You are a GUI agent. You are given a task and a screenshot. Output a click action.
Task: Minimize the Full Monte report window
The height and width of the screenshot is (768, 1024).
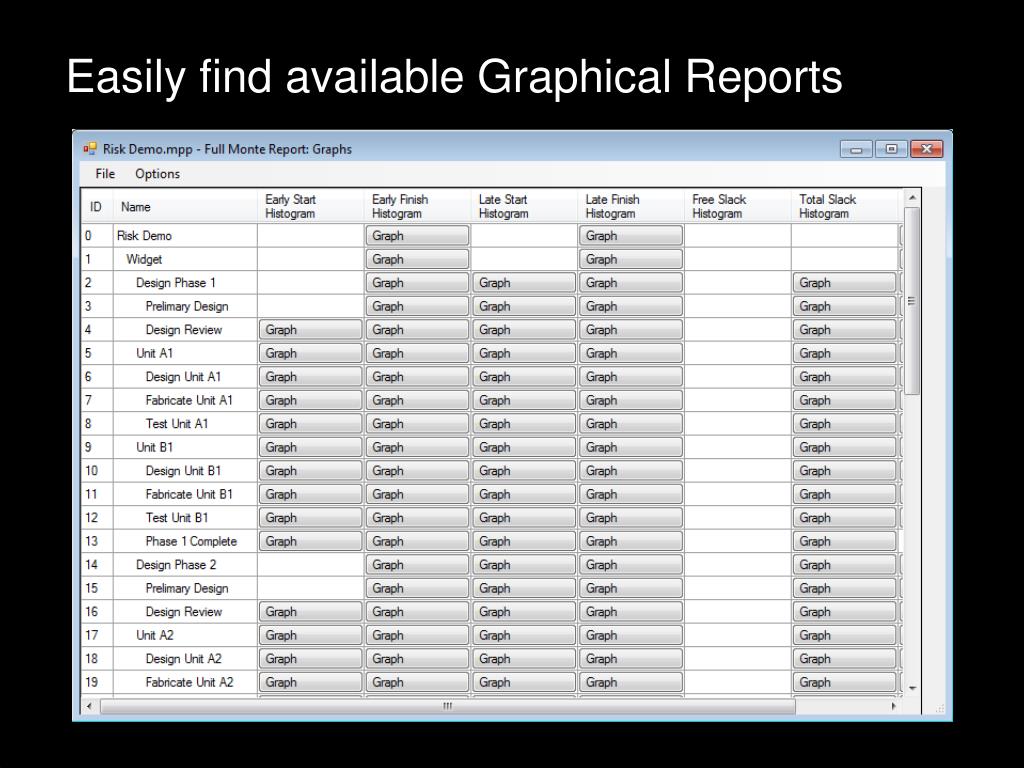point(856,150)
